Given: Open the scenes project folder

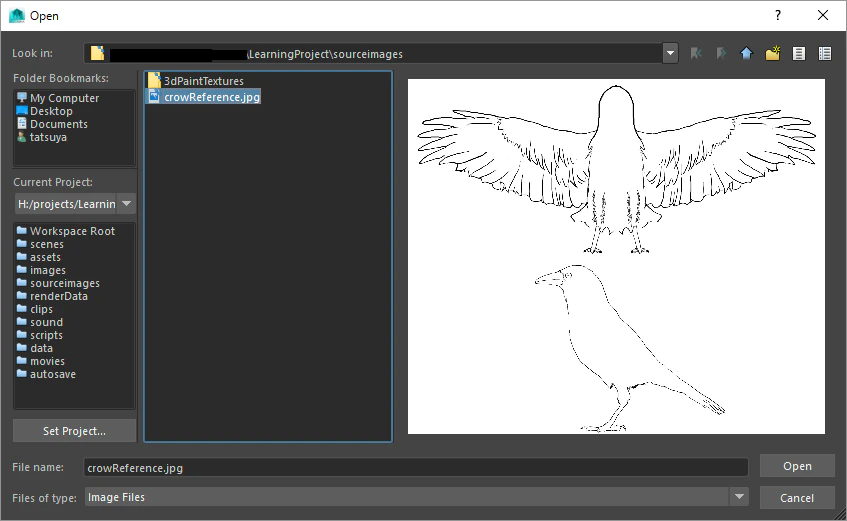Looking at the screenshot, I should (41, 244).
